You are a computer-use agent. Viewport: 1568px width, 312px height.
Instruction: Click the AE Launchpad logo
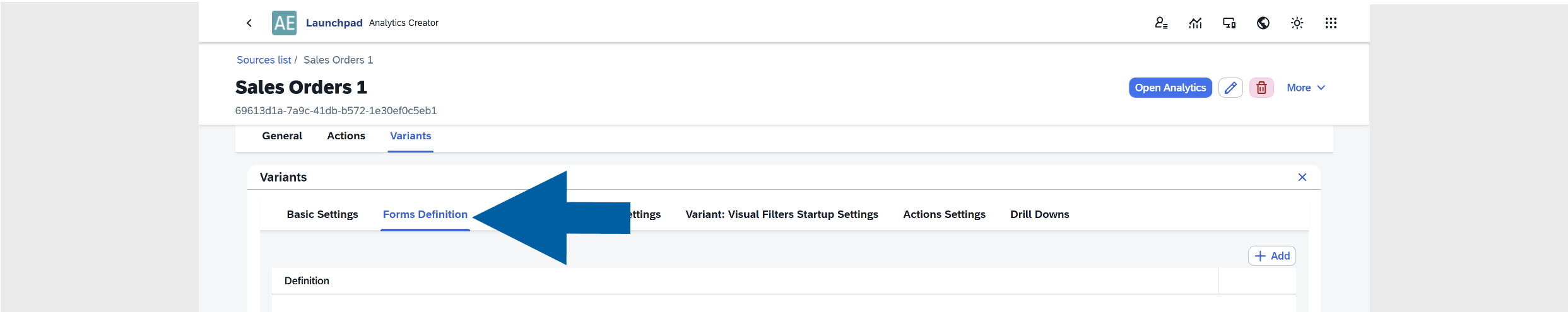284,23
